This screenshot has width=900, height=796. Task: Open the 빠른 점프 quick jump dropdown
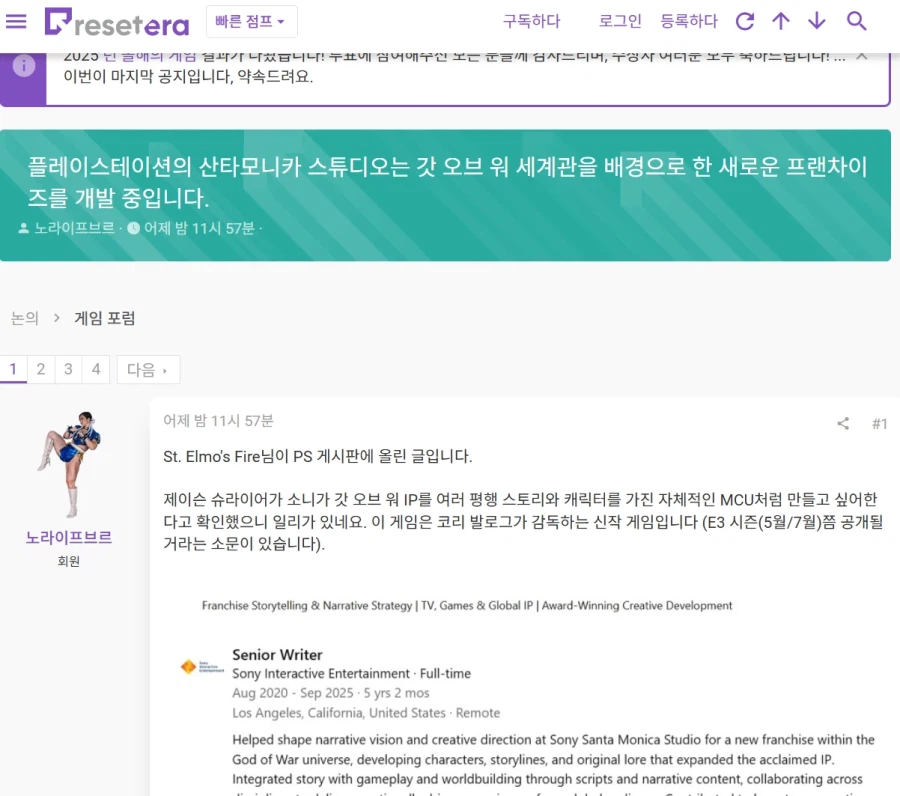tap(247, 20)
